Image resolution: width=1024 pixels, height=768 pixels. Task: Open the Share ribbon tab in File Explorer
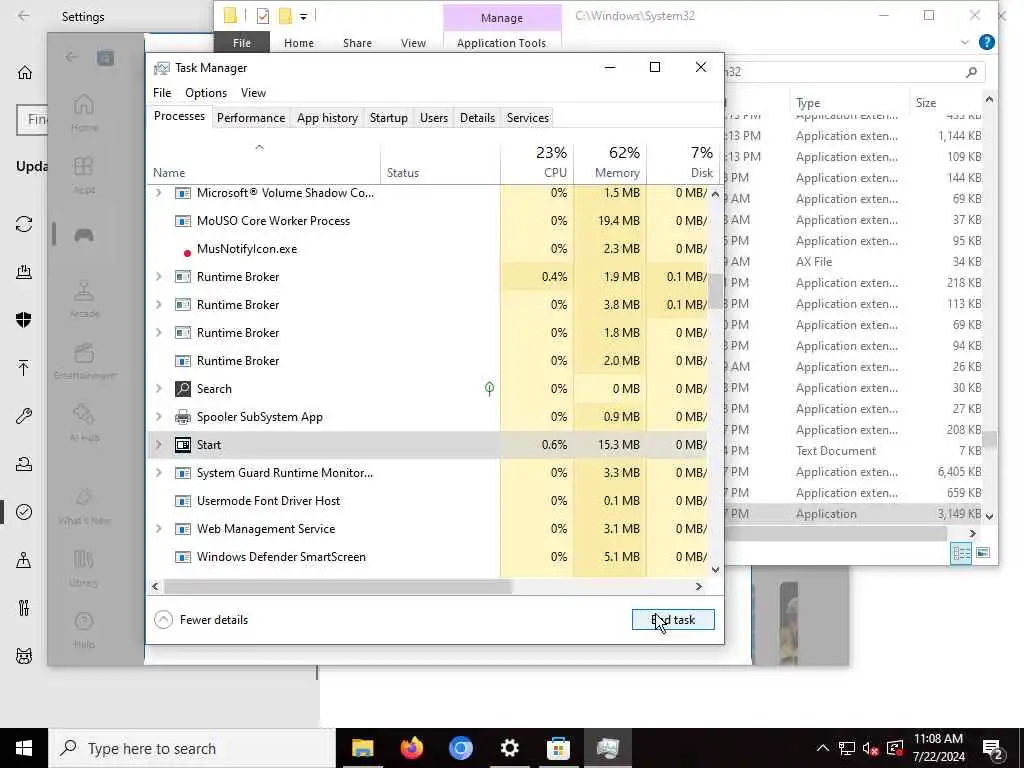pos(357,42)
